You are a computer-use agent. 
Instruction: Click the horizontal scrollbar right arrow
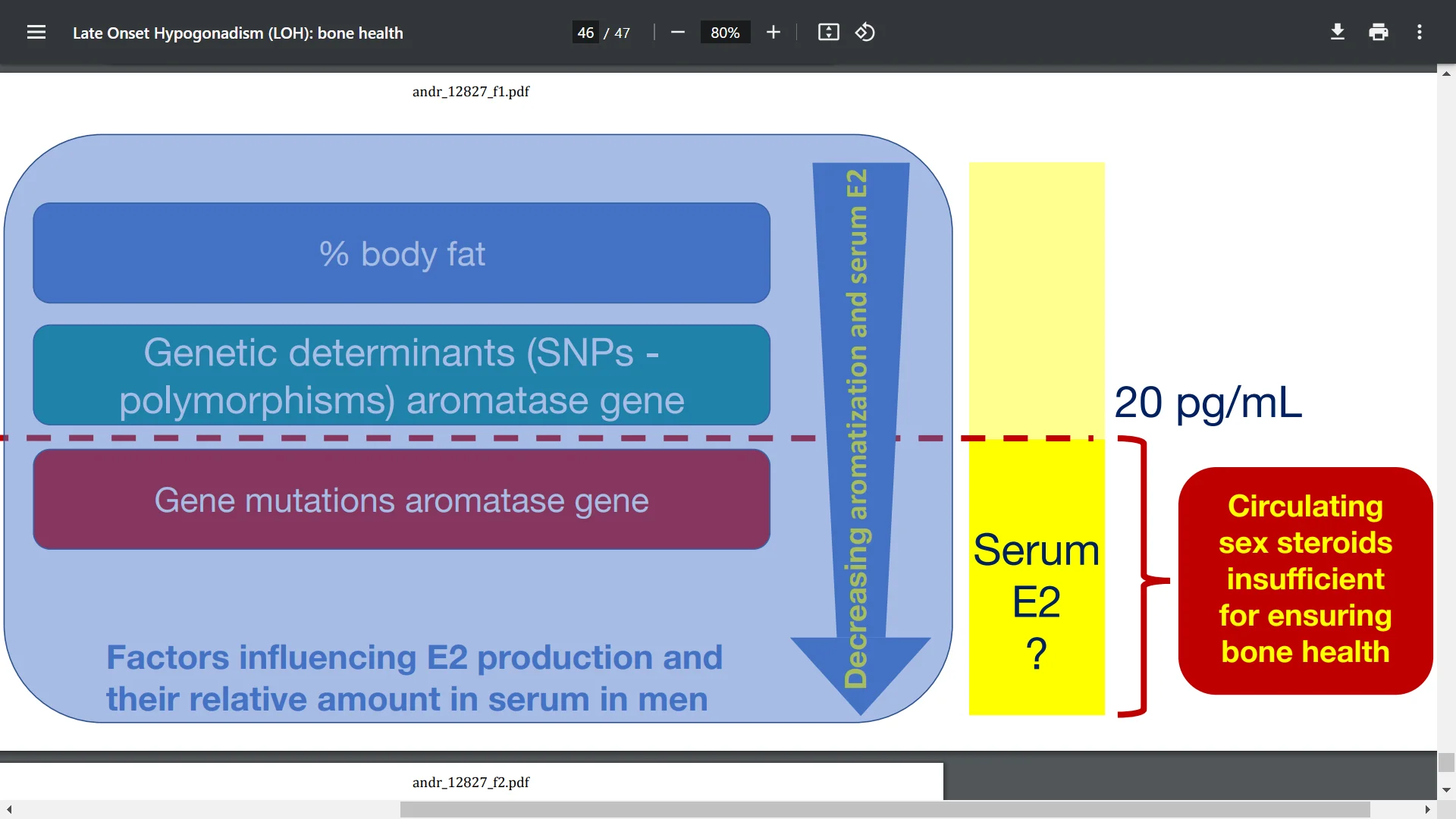(x=1428, y=810)
